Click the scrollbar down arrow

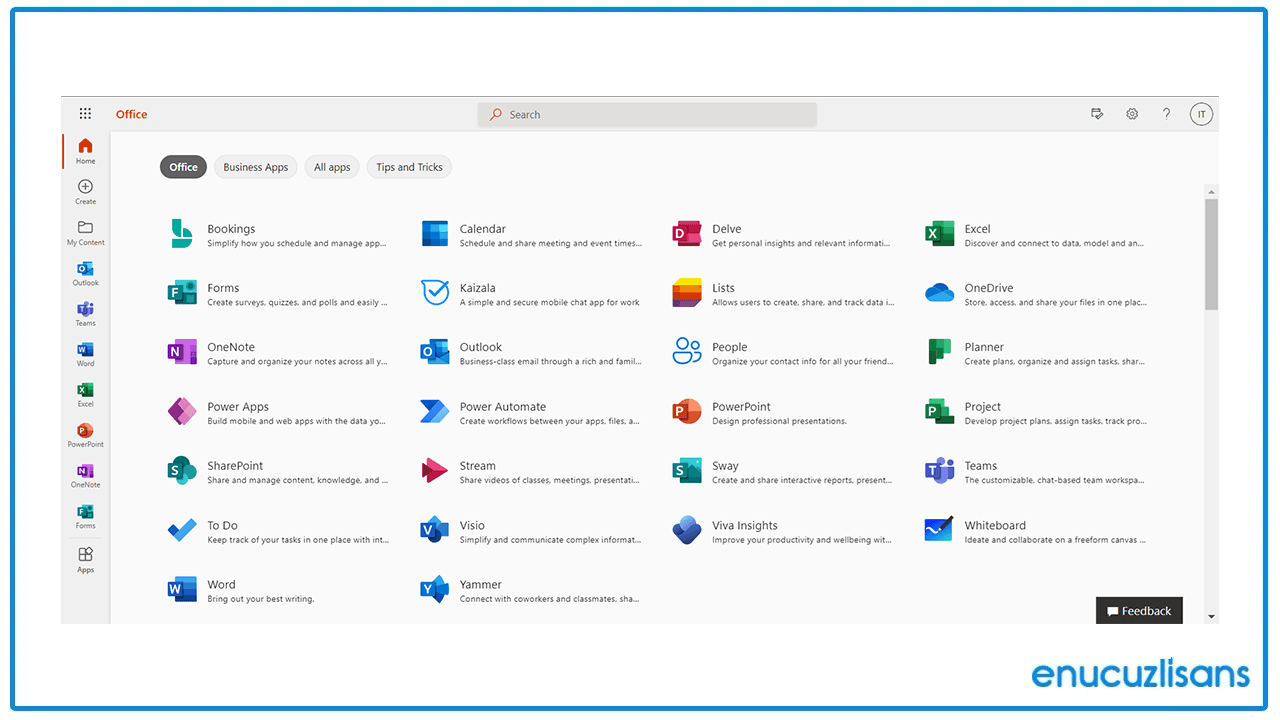[1211, 617]
